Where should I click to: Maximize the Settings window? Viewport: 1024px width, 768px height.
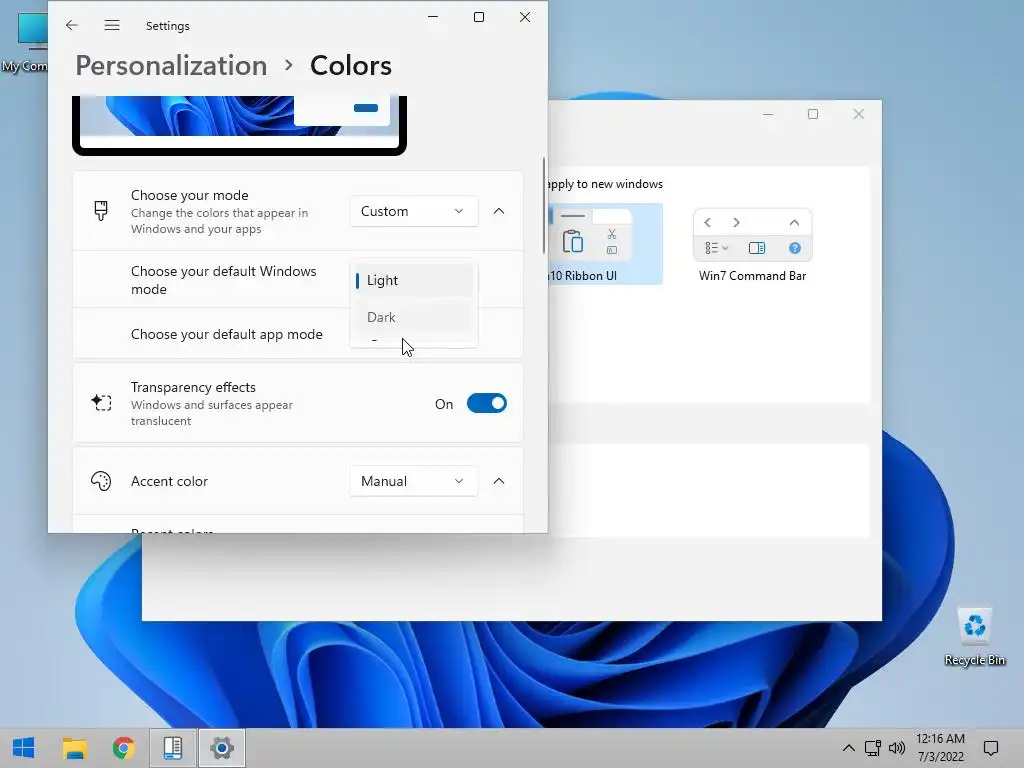point(479,17)
